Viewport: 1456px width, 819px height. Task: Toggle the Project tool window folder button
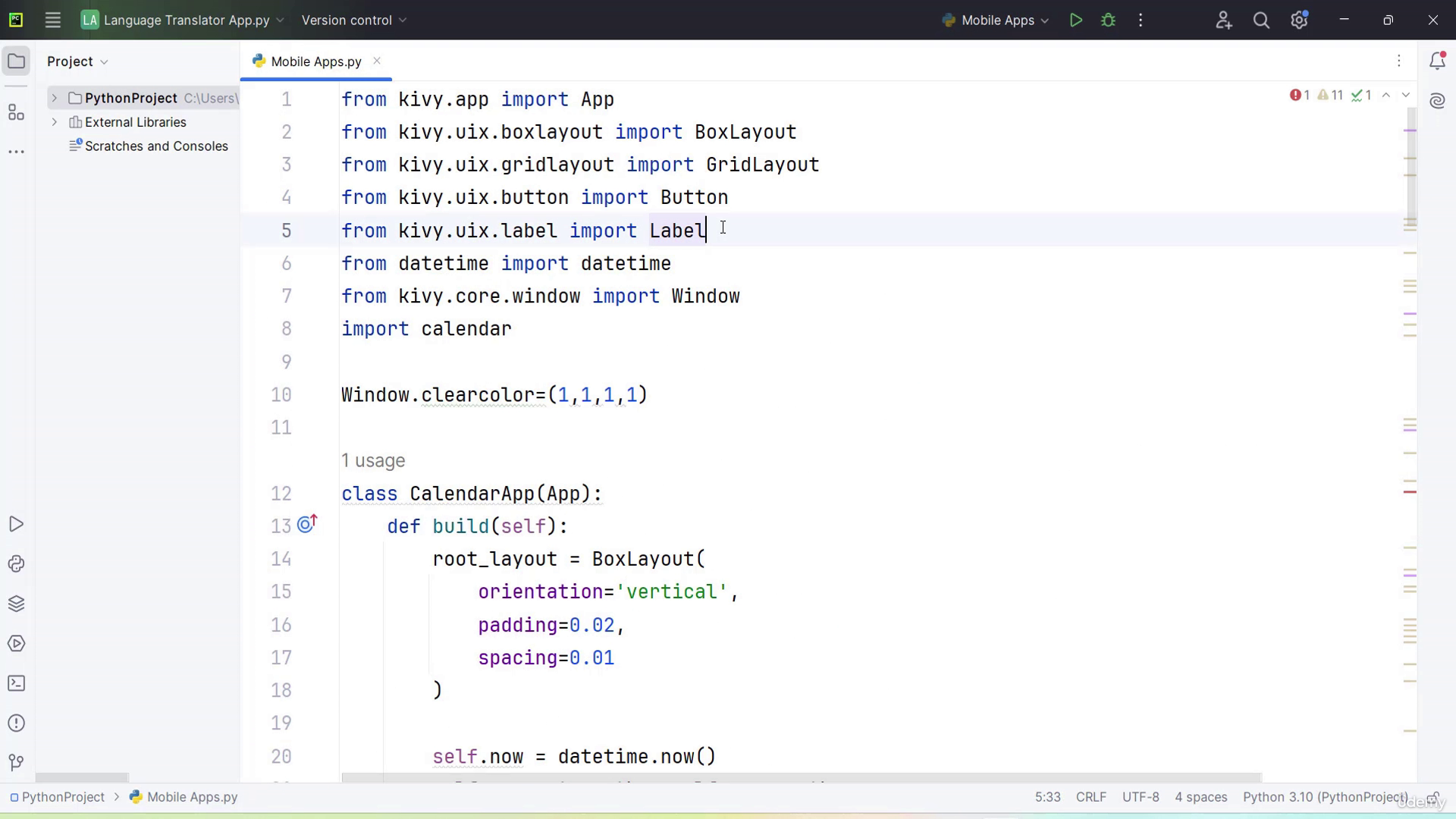coord(16,61)
